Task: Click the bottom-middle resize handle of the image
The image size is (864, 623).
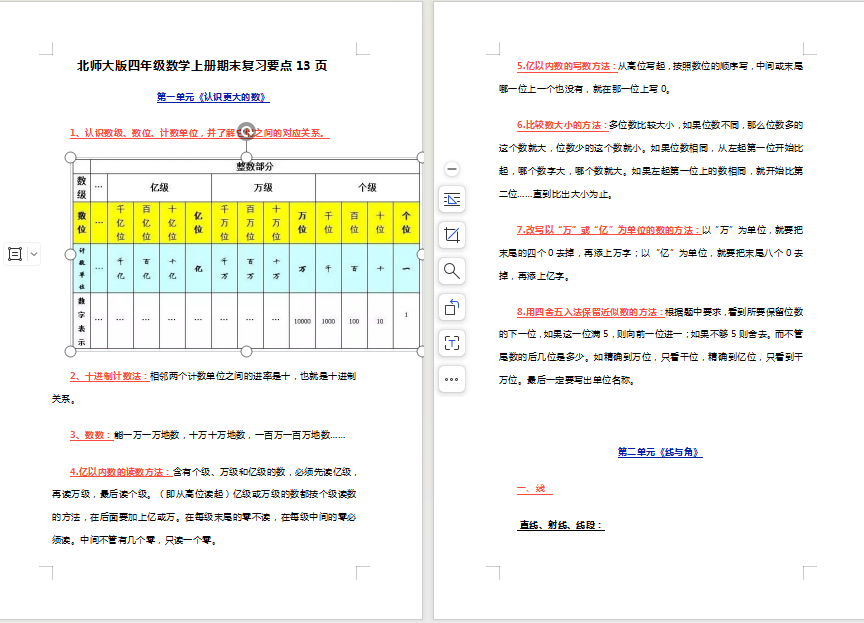Action: (246, 351)
